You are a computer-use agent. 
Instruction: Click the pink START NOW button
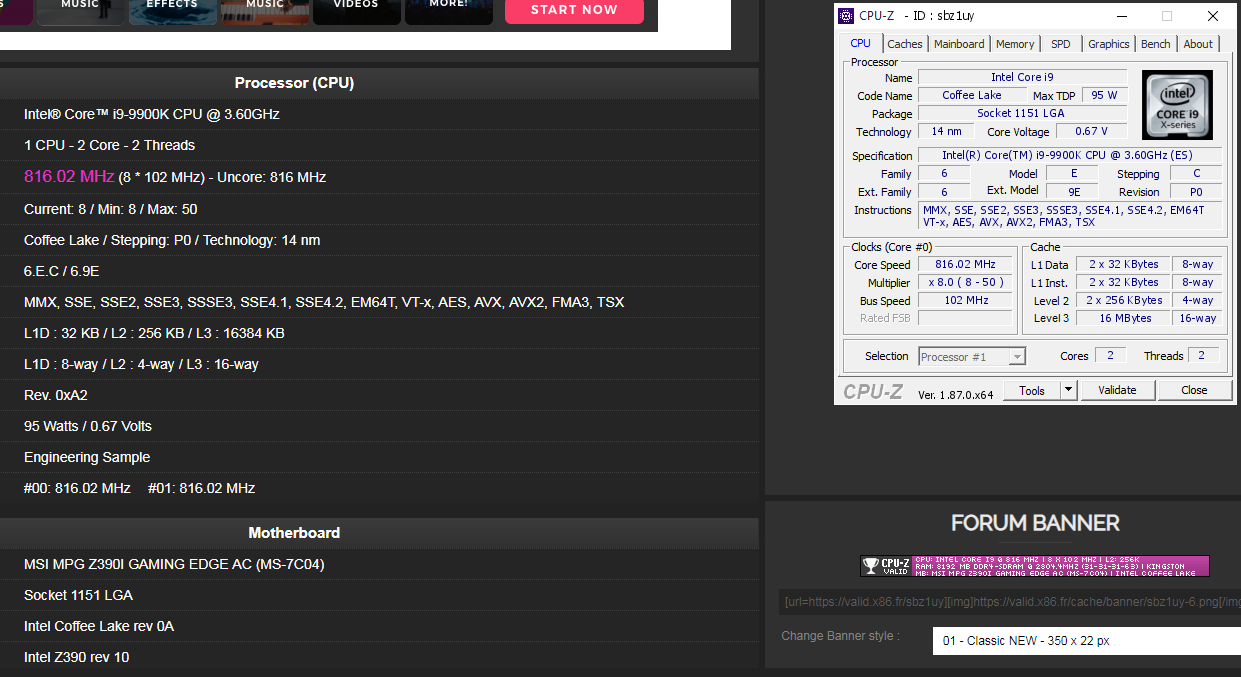[574, 10]
